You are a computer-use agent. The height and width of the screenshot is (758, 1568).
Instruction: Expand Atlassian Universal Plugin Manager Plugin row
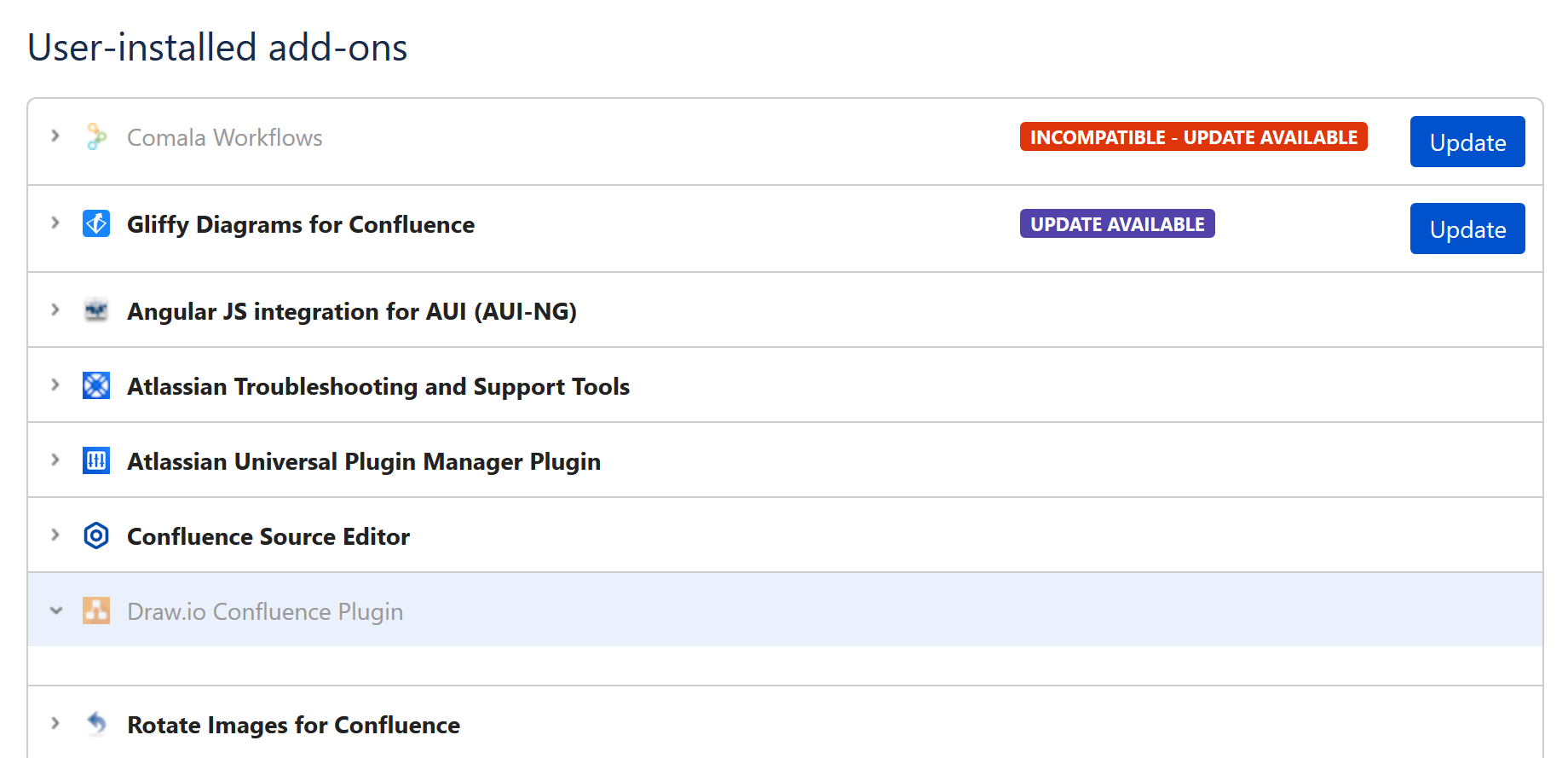55,460
